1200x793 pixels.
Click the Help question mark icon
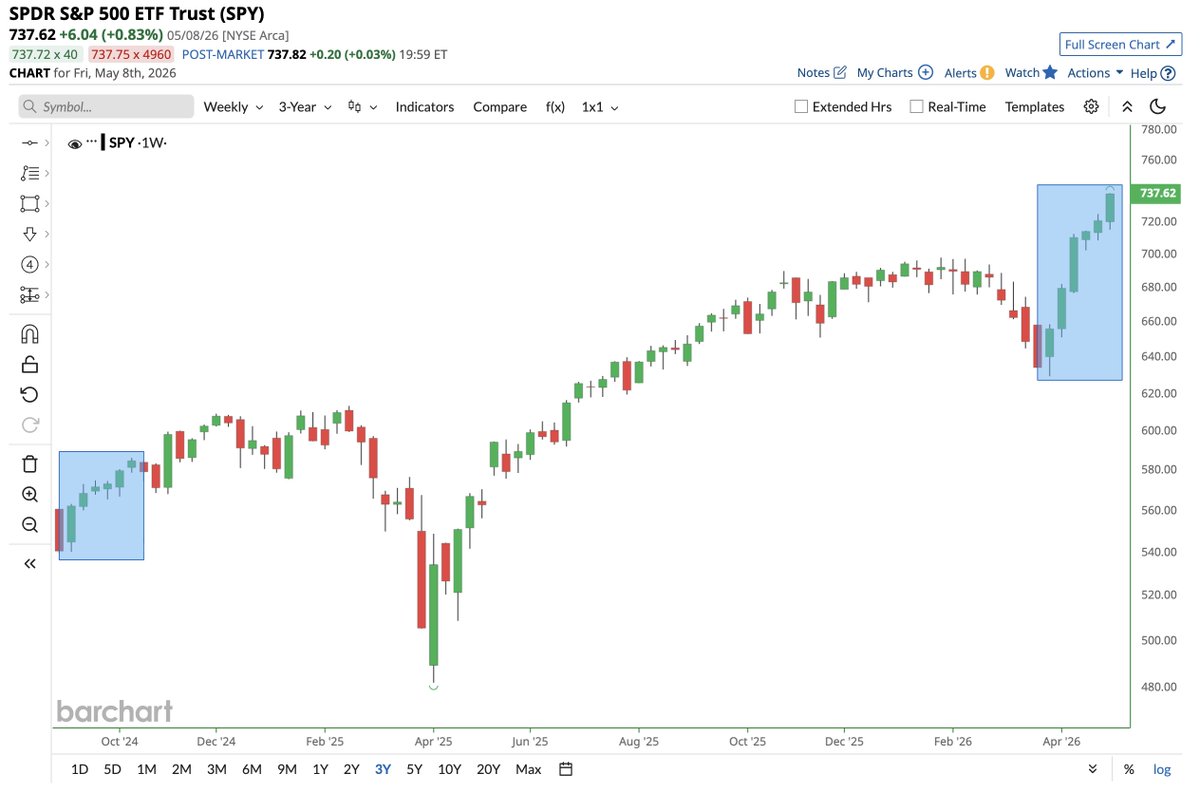coord(1168,73)
